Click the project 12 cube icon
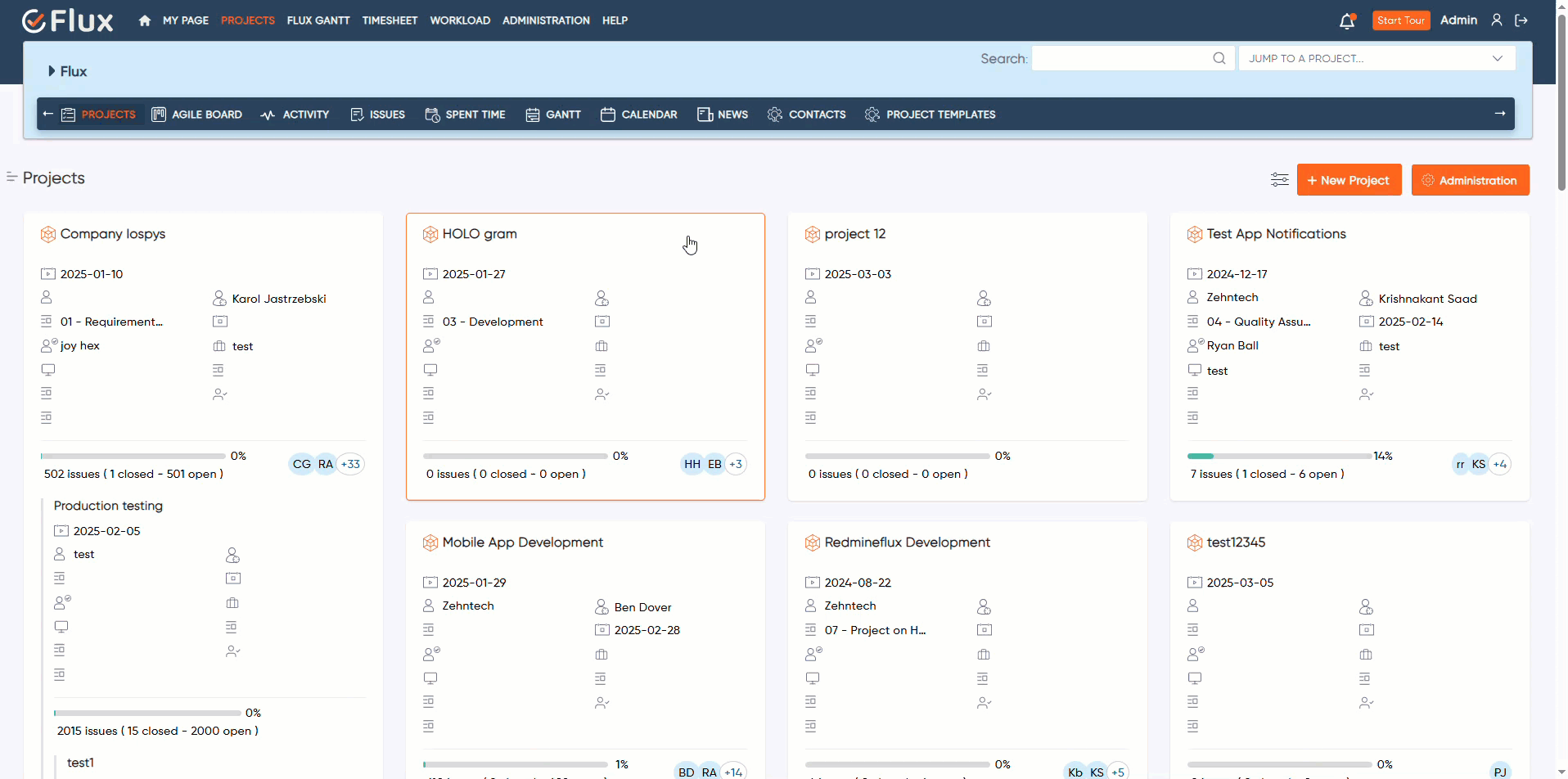Screen dimensions: 1568x779 coord(813,234)
